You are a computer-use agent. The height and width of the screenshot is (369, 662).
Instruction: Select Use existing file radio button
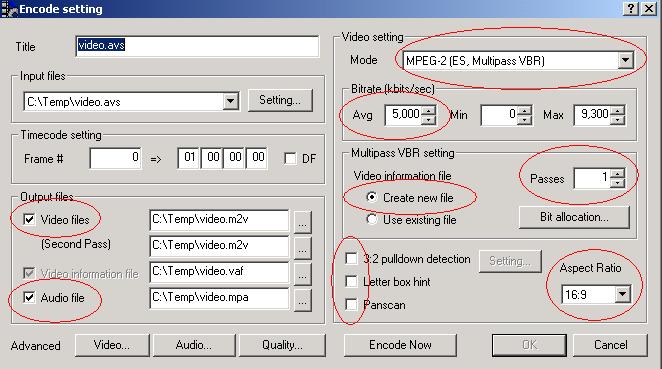(372, 219)
